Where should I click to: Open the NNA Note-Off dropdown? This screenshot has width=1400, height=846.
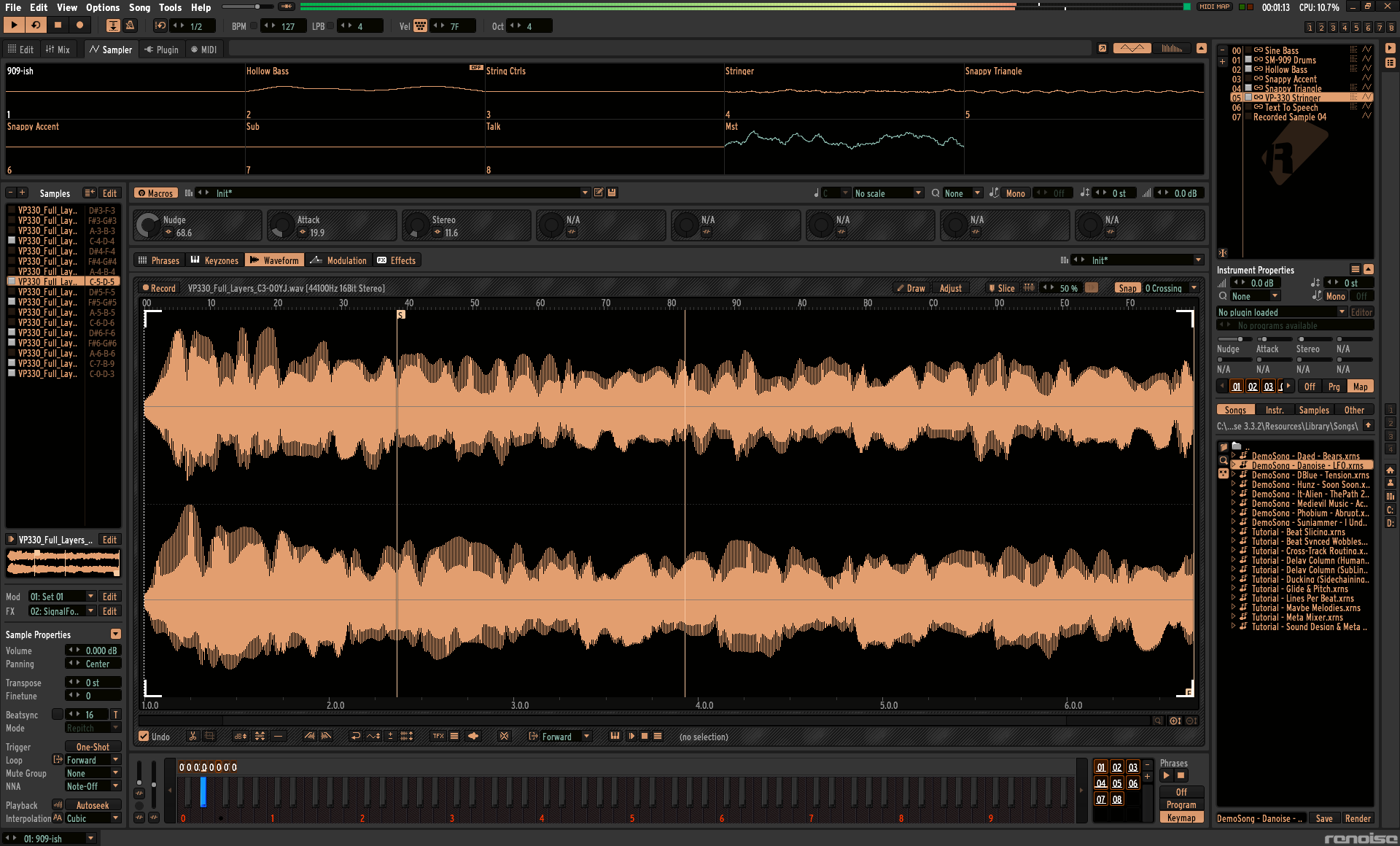pos(93,786)
